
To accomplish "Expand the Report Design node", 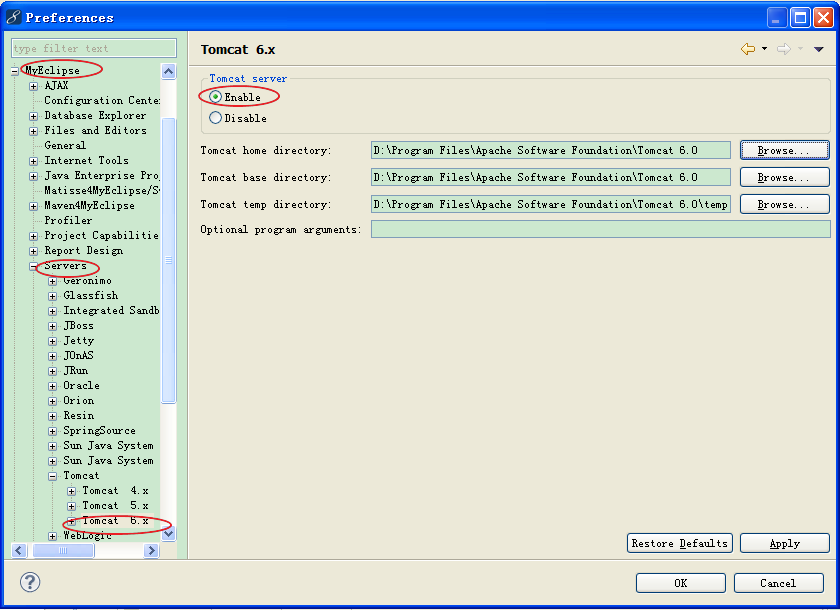I will (34, 251).
